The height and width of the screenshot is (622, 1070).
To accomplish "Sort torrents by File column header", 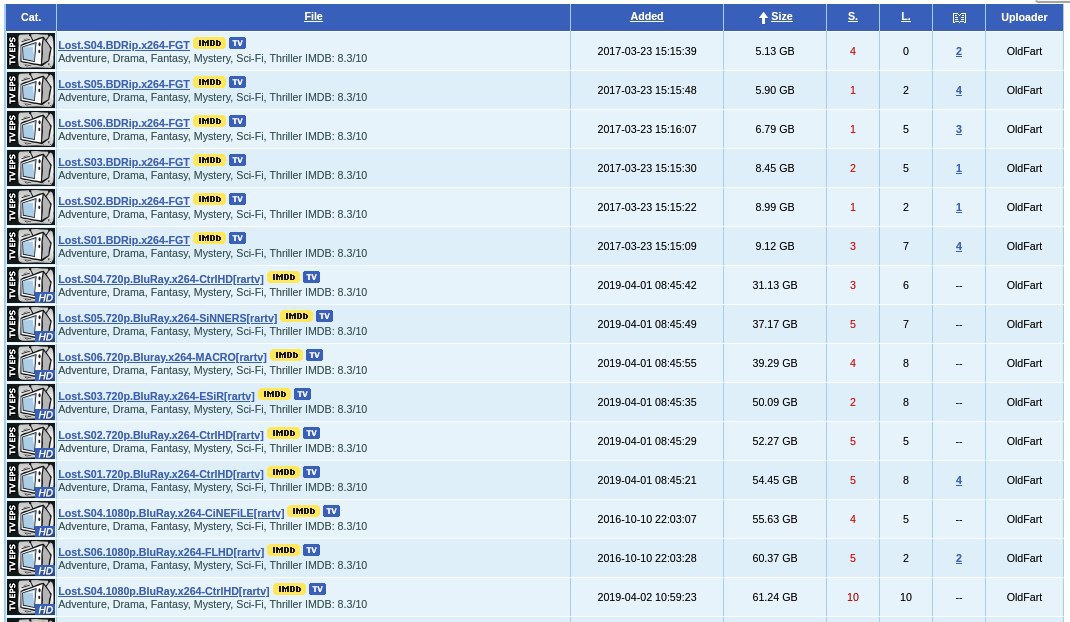I will click(313, 16).
